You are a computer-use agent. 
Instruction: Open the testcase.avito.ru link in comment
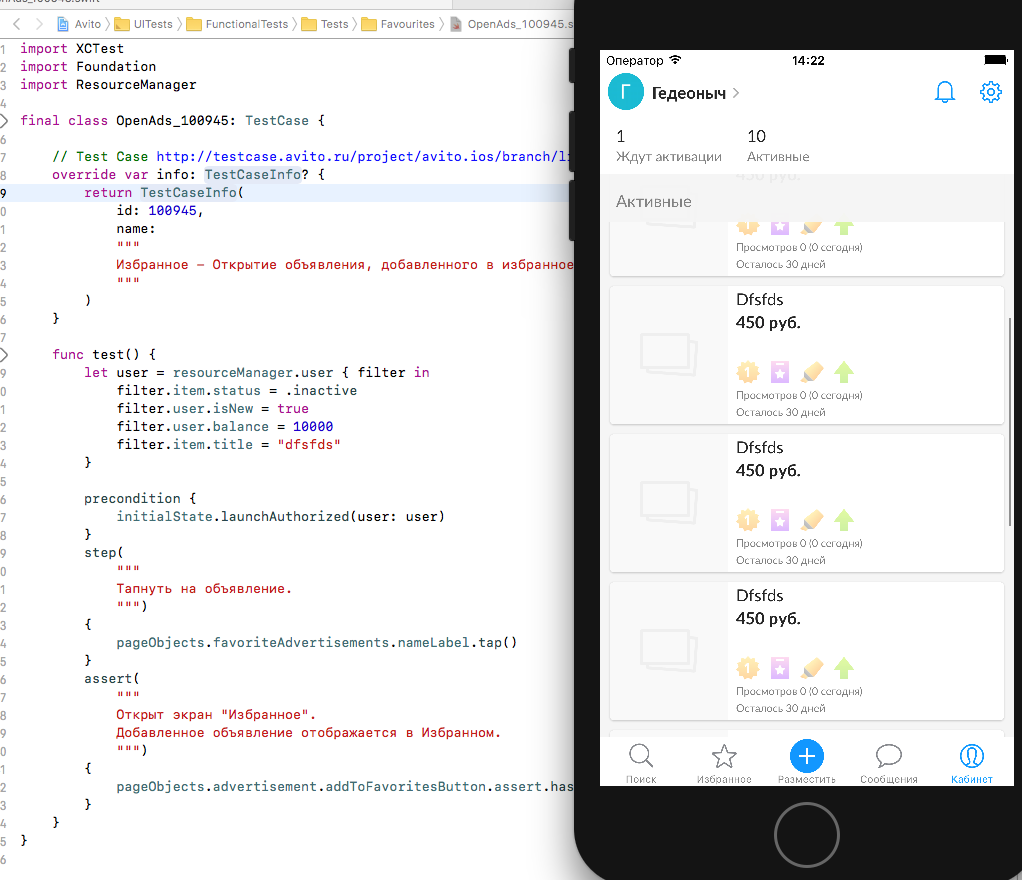364,156
